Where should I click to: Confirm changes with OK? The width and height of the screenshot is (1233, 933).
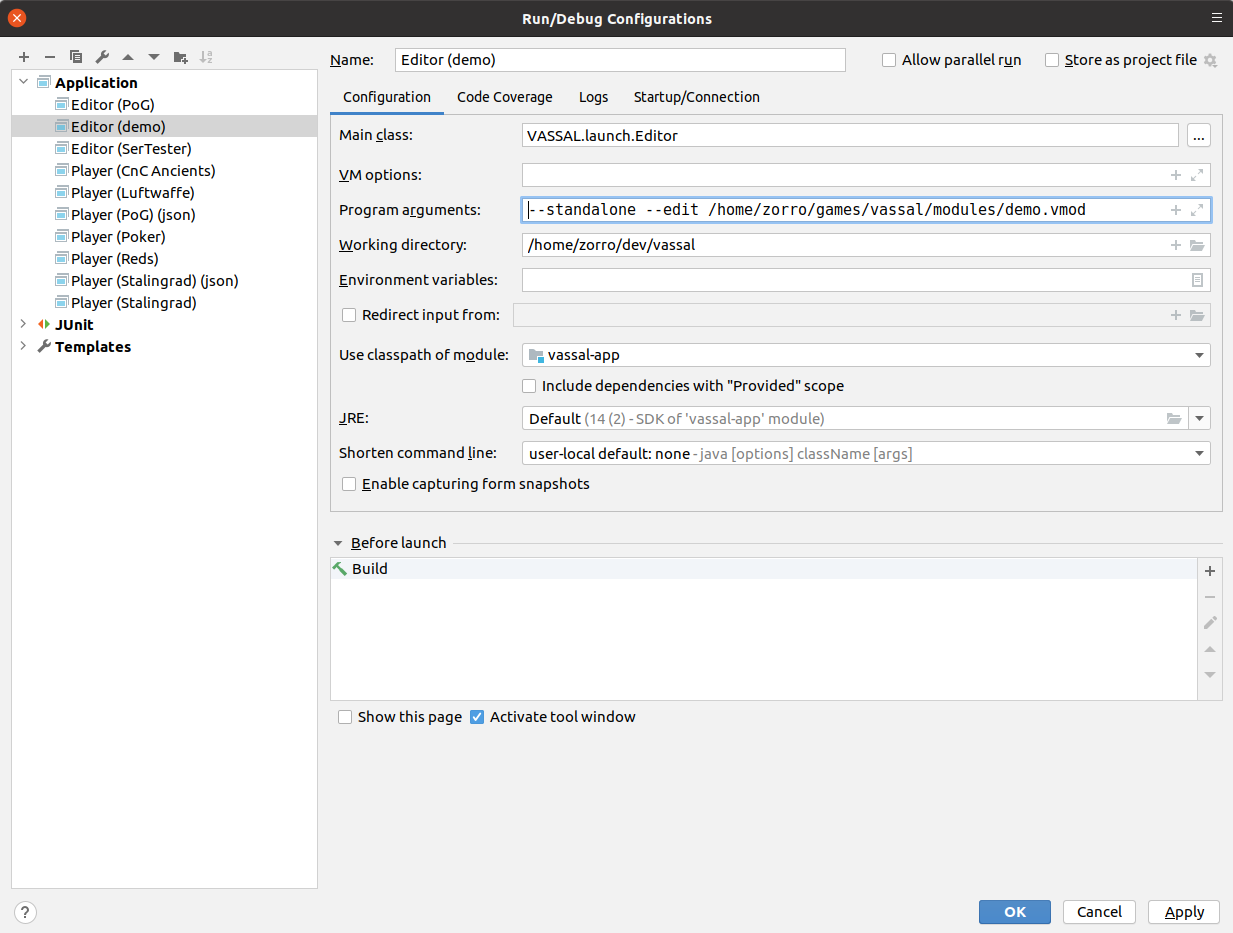[x=1014, y=912]
